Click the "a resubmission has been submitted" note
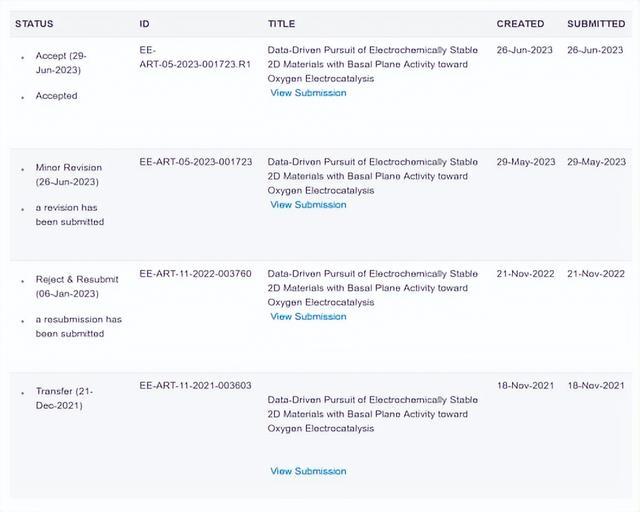Image resolution: width=640 pixels, height=512 pixels. point(78,326)
